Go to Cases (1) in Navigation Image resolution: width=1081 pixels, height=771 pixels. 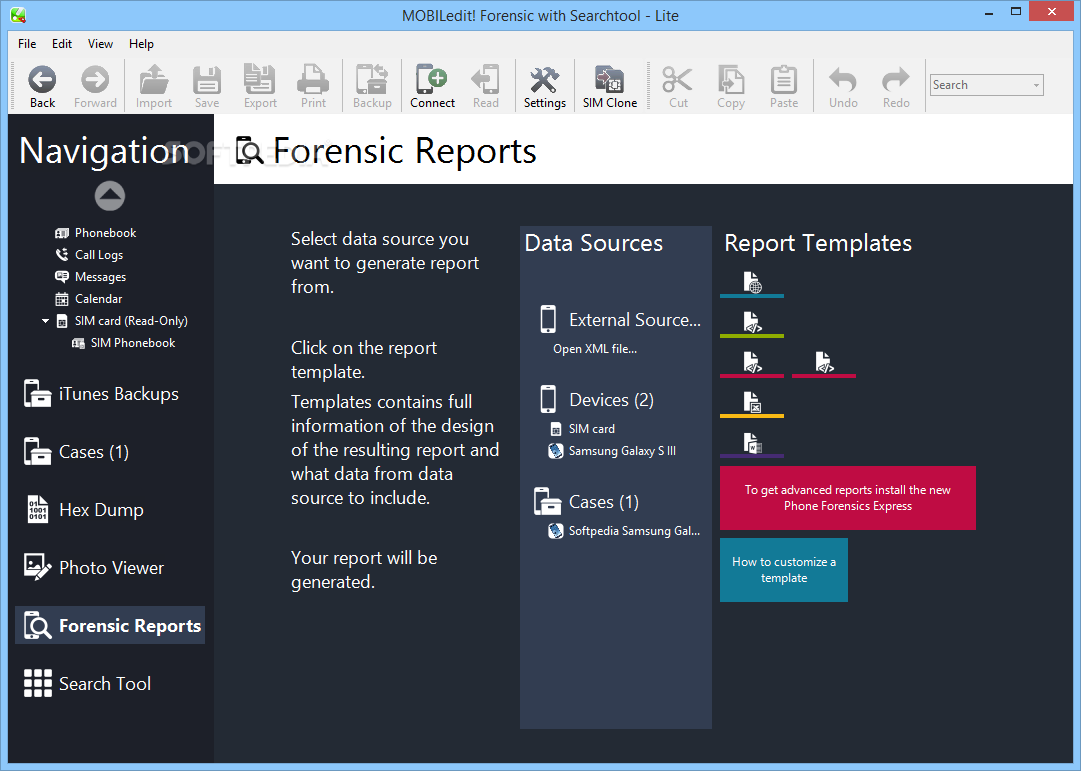point(76,452)
